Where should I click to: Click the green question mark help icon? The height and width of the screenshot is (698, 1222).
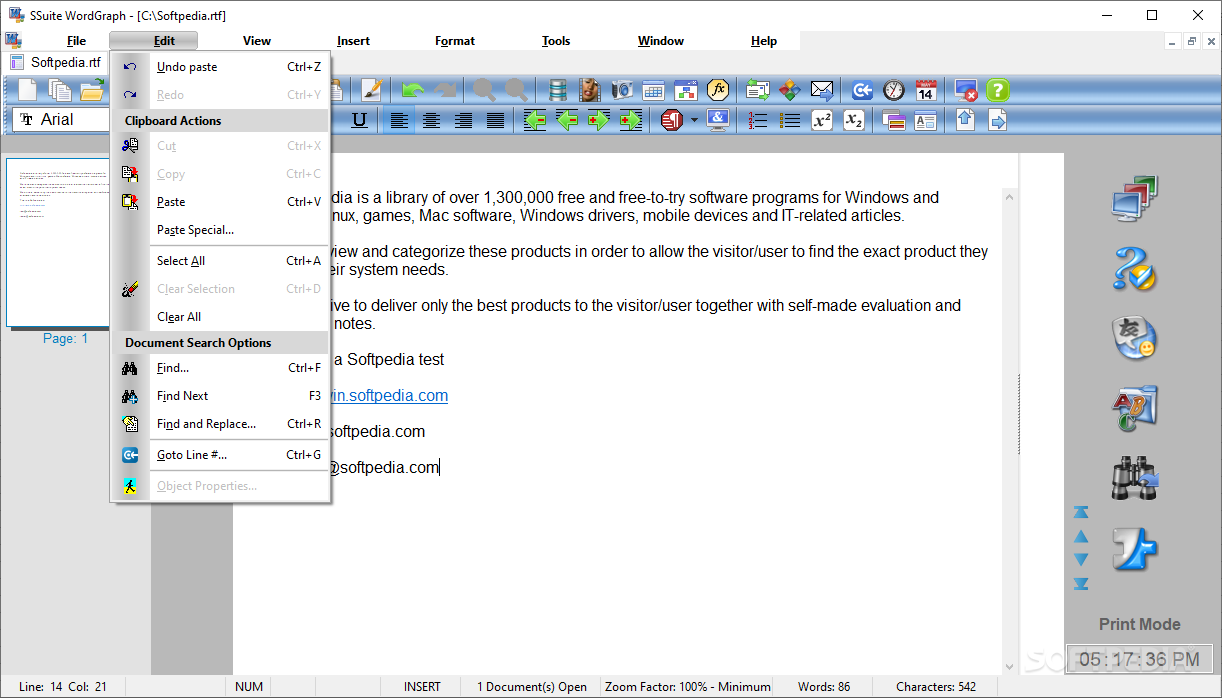[x=998, y=90]
